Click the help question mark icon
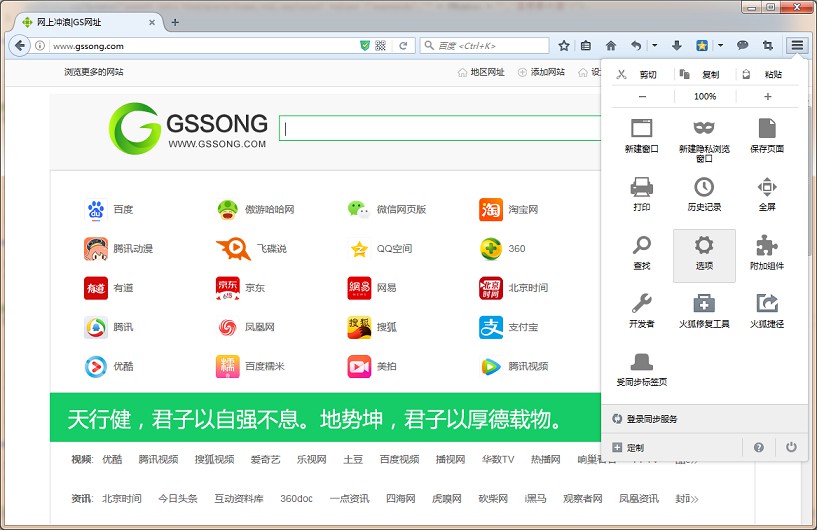This screenshot has height=530, width=817. pos(759,447)
